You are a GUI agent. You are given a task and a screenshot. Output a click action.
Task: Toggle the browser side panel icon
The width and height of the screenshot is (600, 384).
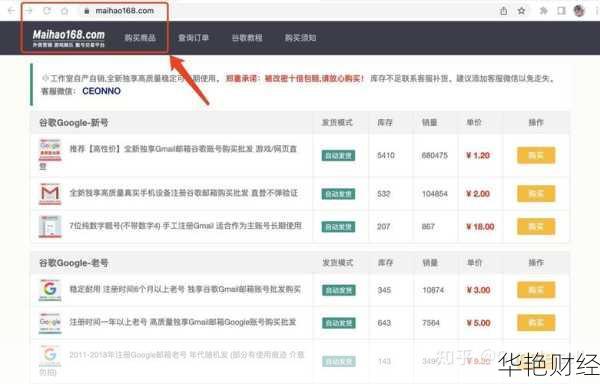(x=561, y=11)
